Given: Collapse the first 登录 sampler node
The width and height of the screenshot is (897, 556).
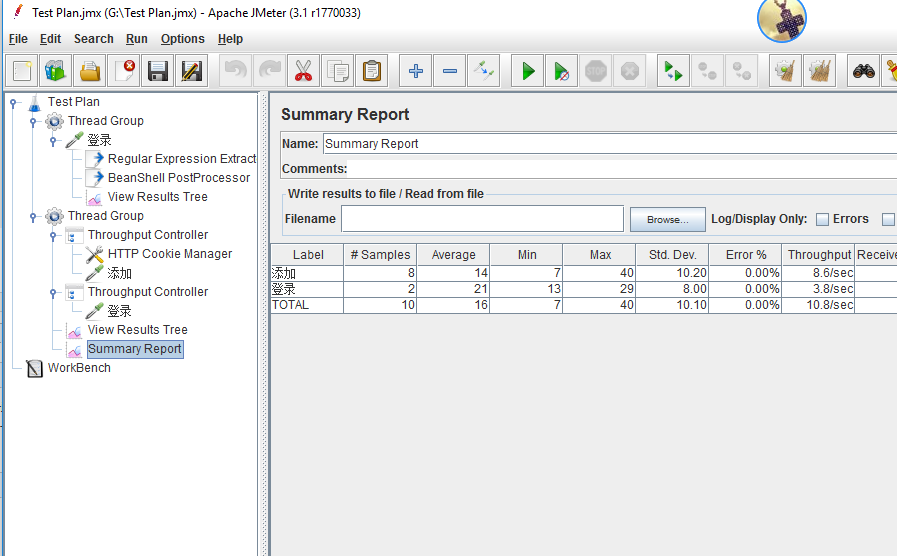Looking at the screenshot, I should click(53, 140).
